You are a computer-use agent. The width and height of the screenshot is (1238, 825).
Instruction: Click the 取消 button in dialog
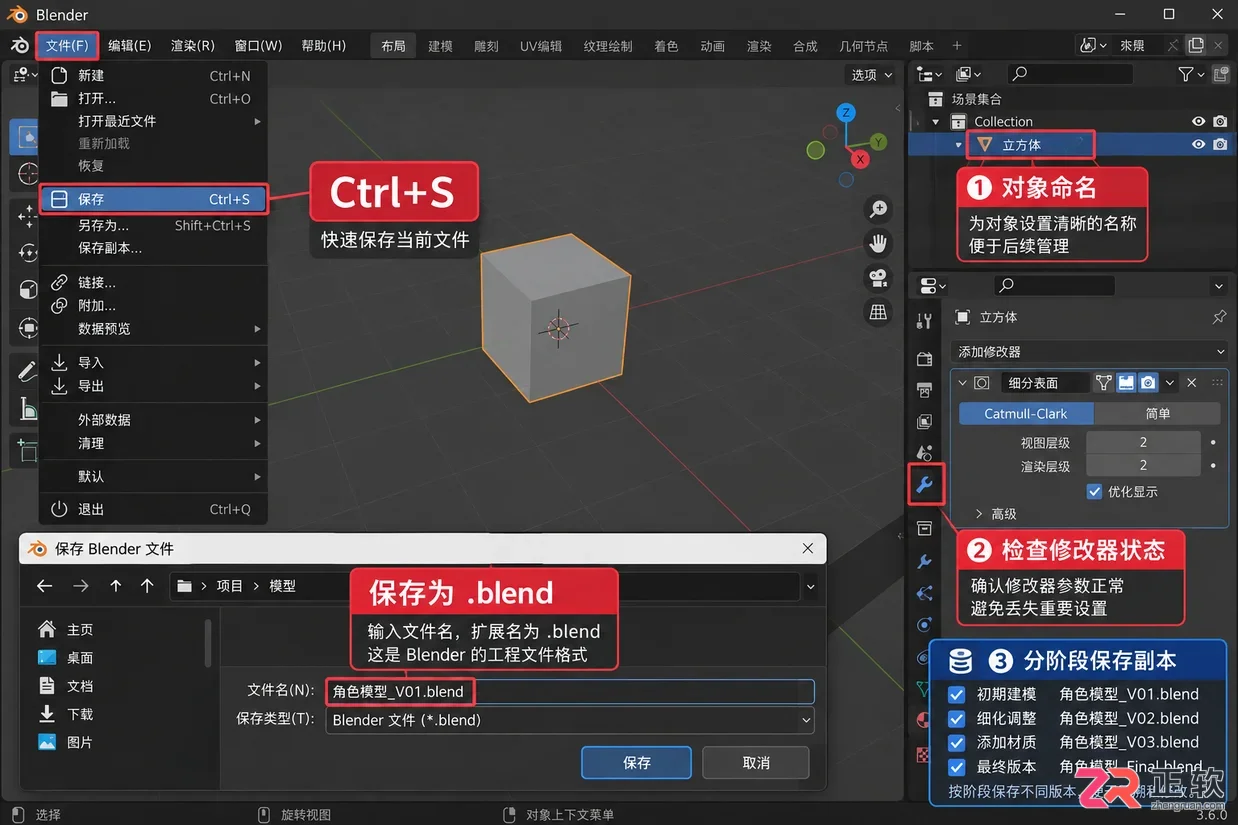[756, 762]
